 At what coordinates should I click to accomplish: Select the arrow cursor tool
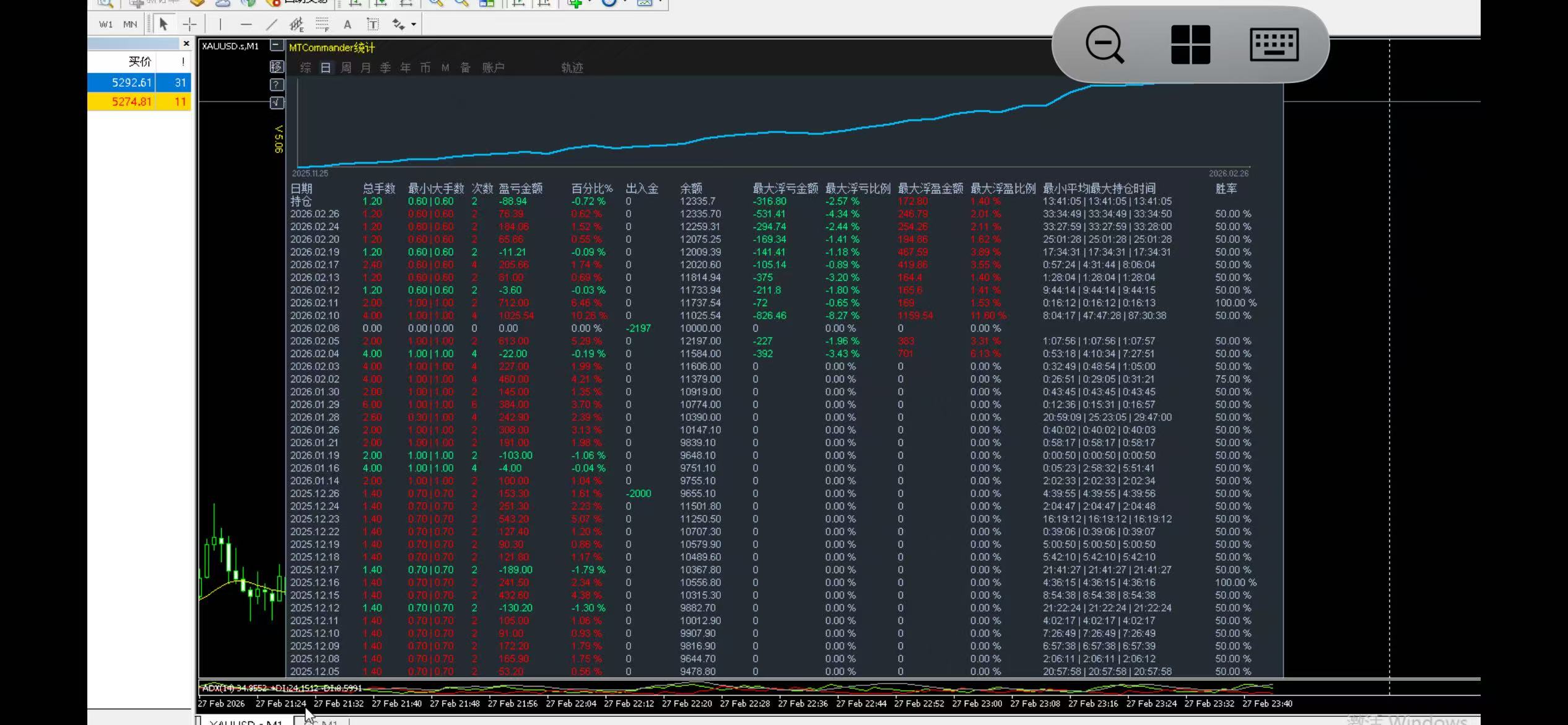pyautogui.click(x=163, y=24)
